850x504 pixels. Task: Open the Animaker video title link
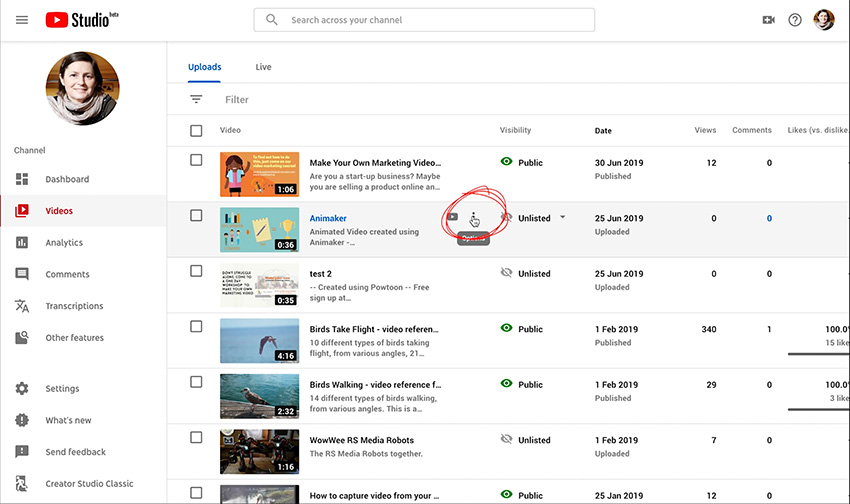pos(328,218)
